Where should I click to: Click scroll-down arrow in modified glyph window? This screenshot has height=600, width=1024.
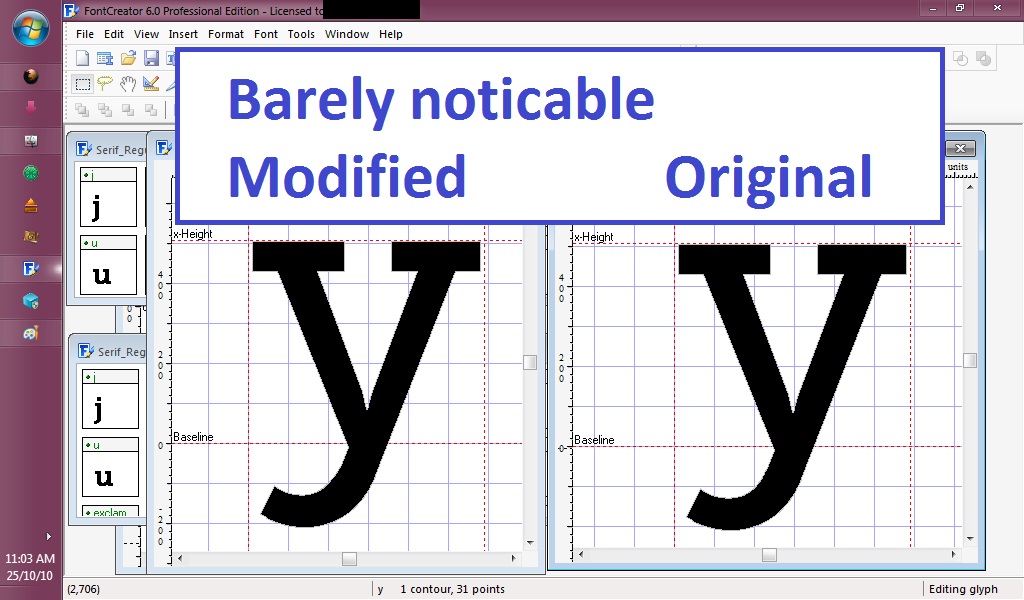pos(530,543)
